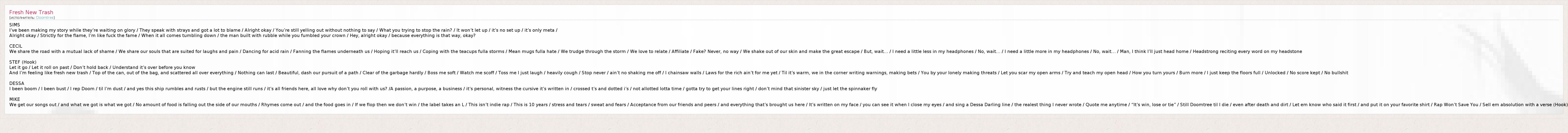
Task: Click the MIKE verse heading
Action: [15, 99]
